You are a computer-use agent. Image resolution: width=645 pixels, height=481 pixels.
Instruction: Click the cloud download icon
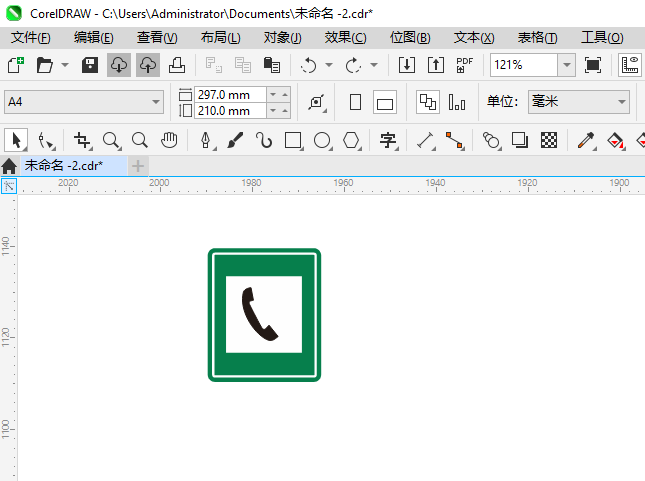[119, 65]
